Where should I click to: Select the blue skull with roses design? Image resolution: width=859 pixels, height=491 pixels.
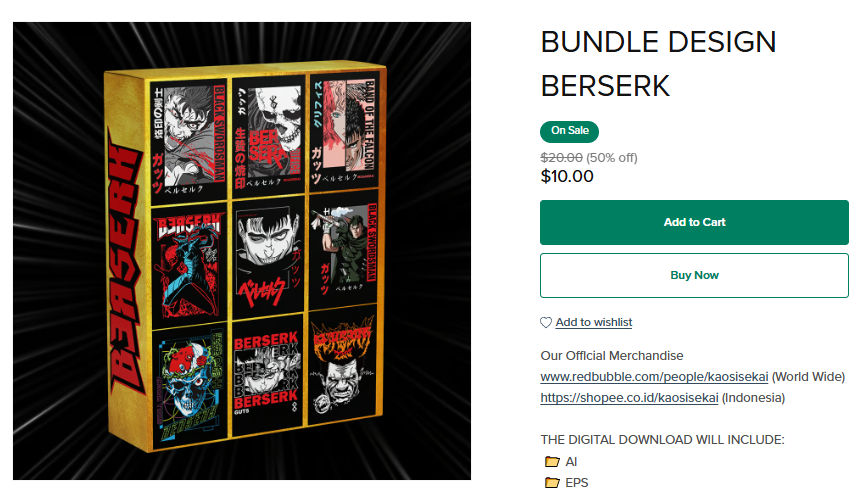pyautogui.click(x=190, y=384)
